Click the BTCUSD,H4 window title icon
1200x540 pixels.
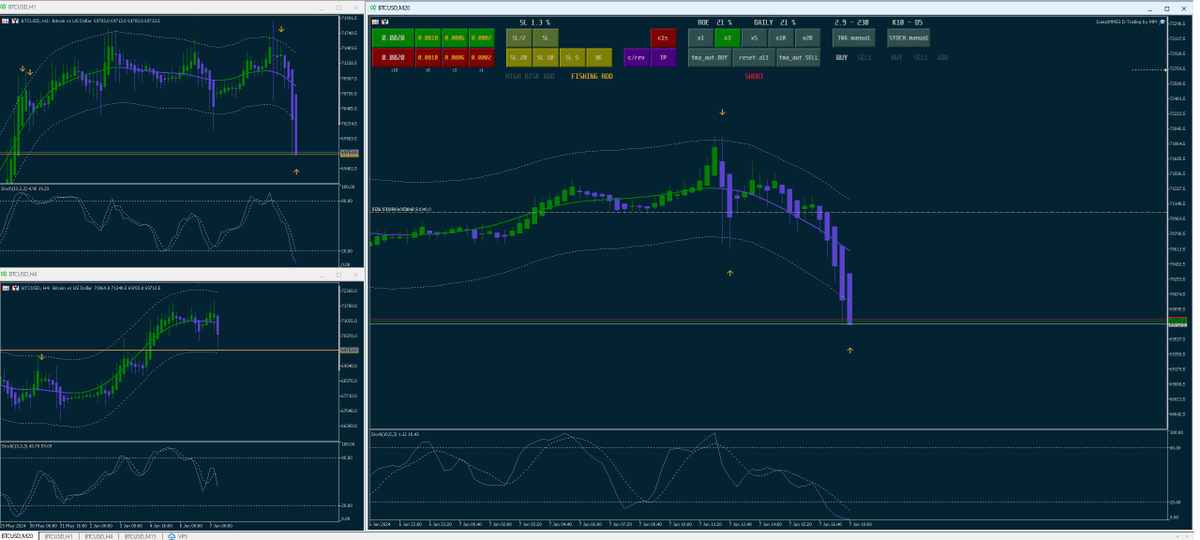[4, 274]
